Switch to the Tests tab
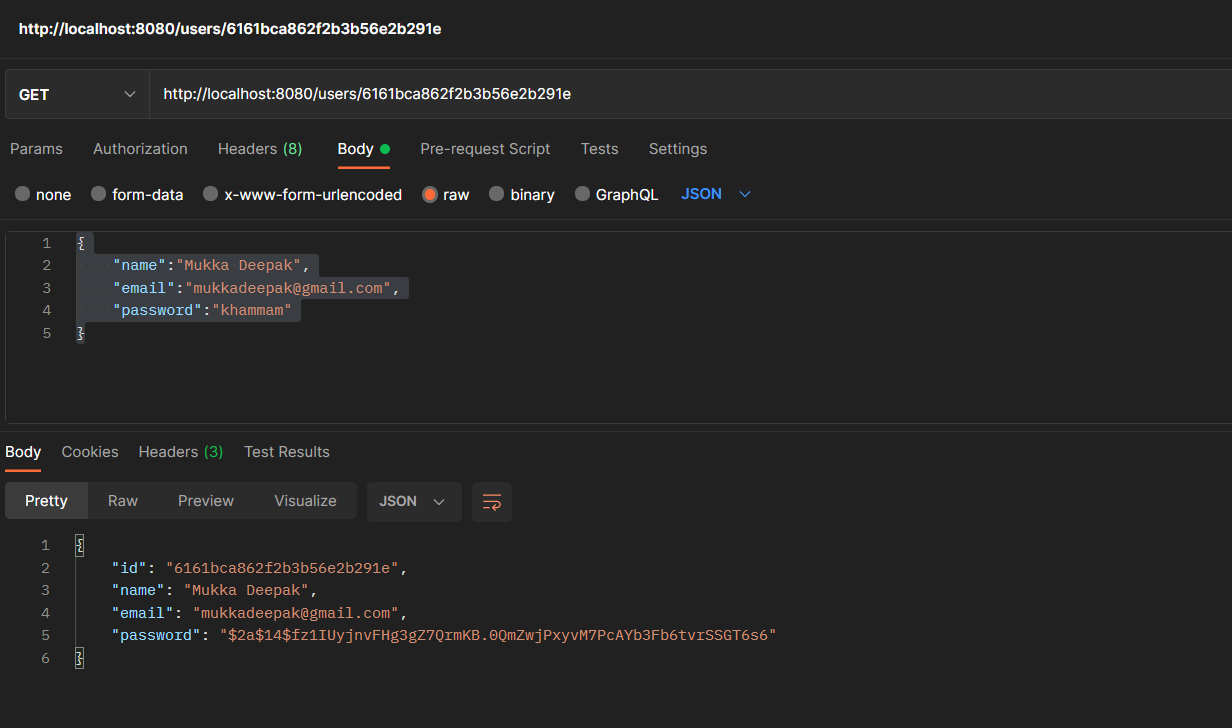The width and height of the screenshot is (1232, 728). tap(599, 148)
